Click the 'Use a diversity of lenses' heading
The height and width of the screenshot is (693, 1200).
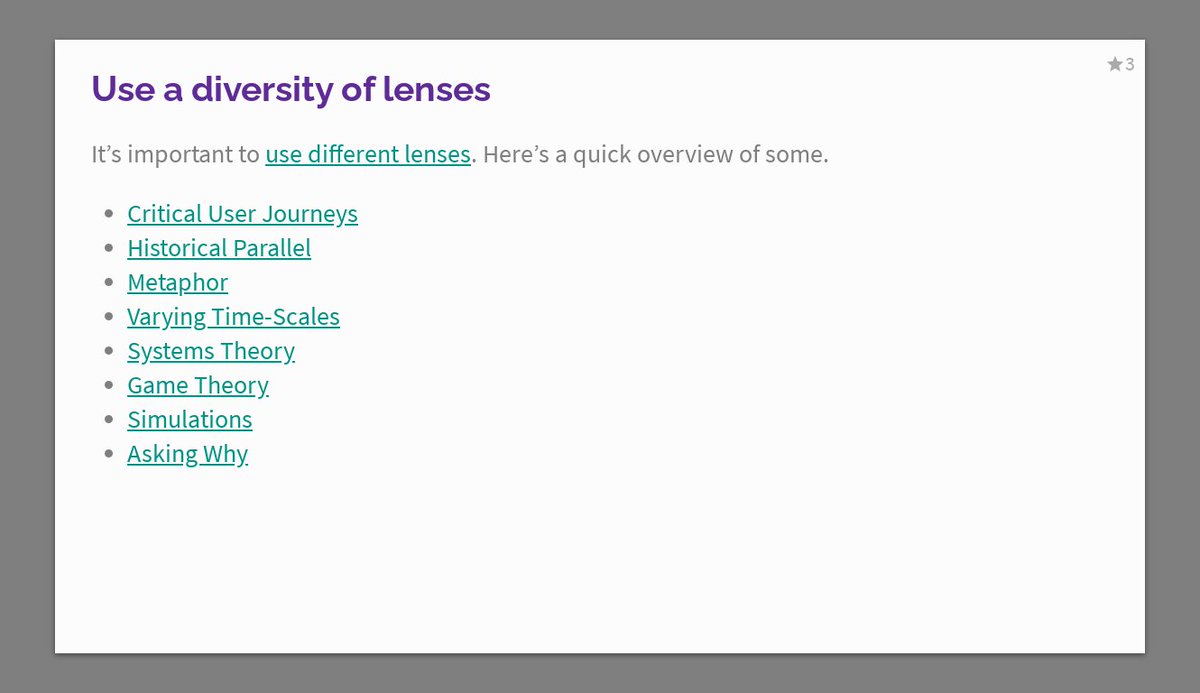pyautogui.click(x=291, y=90)
